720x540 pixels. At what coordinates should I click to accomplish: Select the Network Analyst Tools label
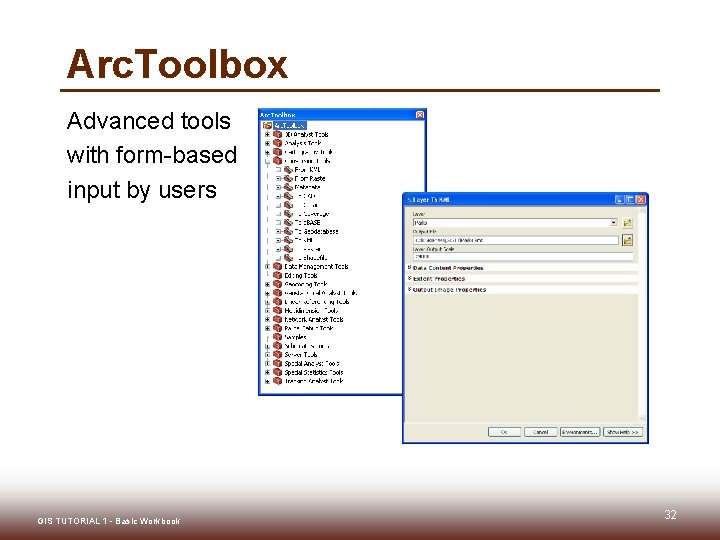point(314,320)
